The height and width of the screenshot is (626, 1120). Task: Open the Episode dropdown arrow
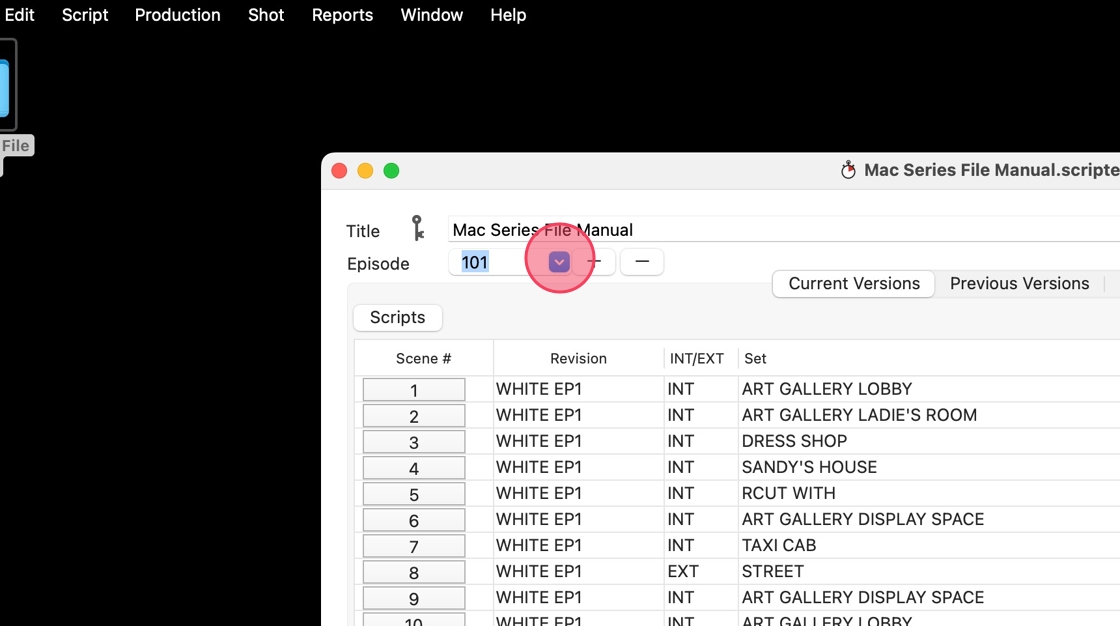(559, 262)
